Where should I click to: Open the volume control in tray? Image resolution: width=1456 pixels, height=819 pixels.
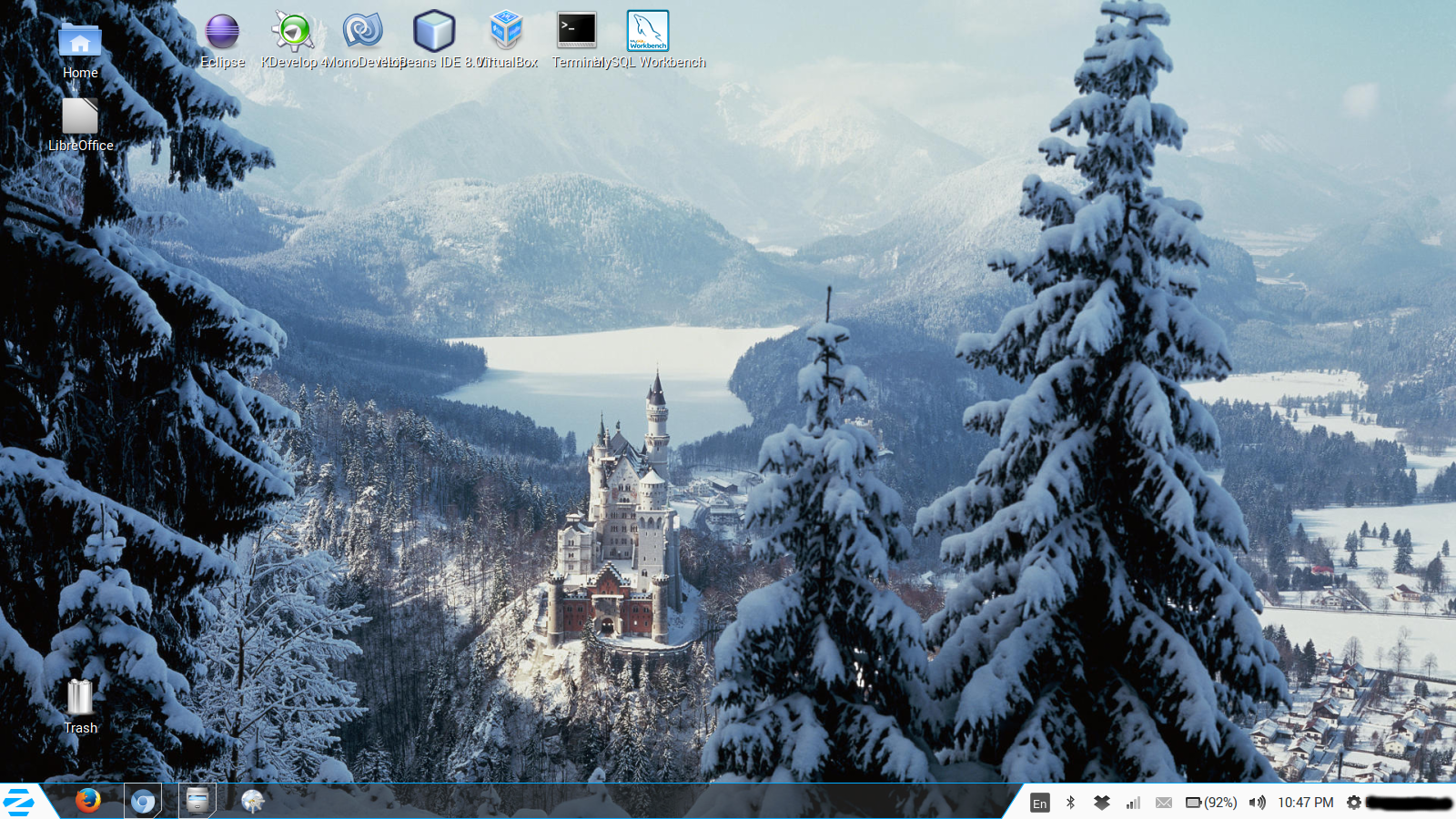[1257, 803]
